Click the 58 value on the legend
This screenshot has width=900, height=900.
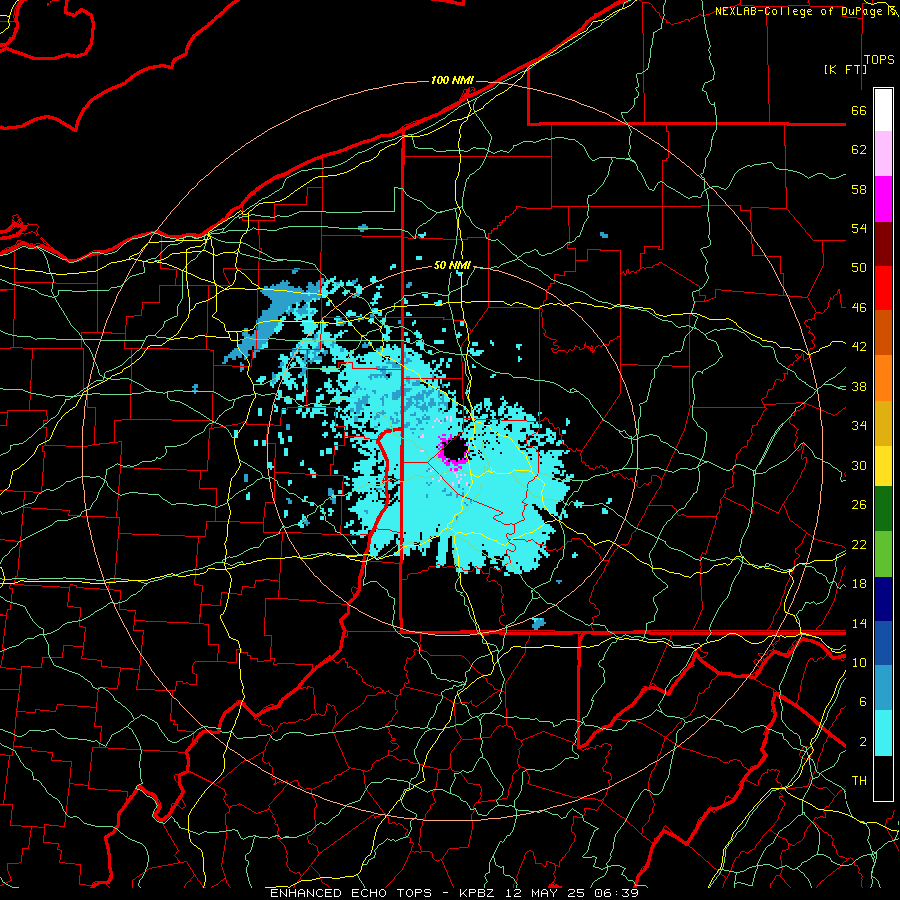click(859, 189)
